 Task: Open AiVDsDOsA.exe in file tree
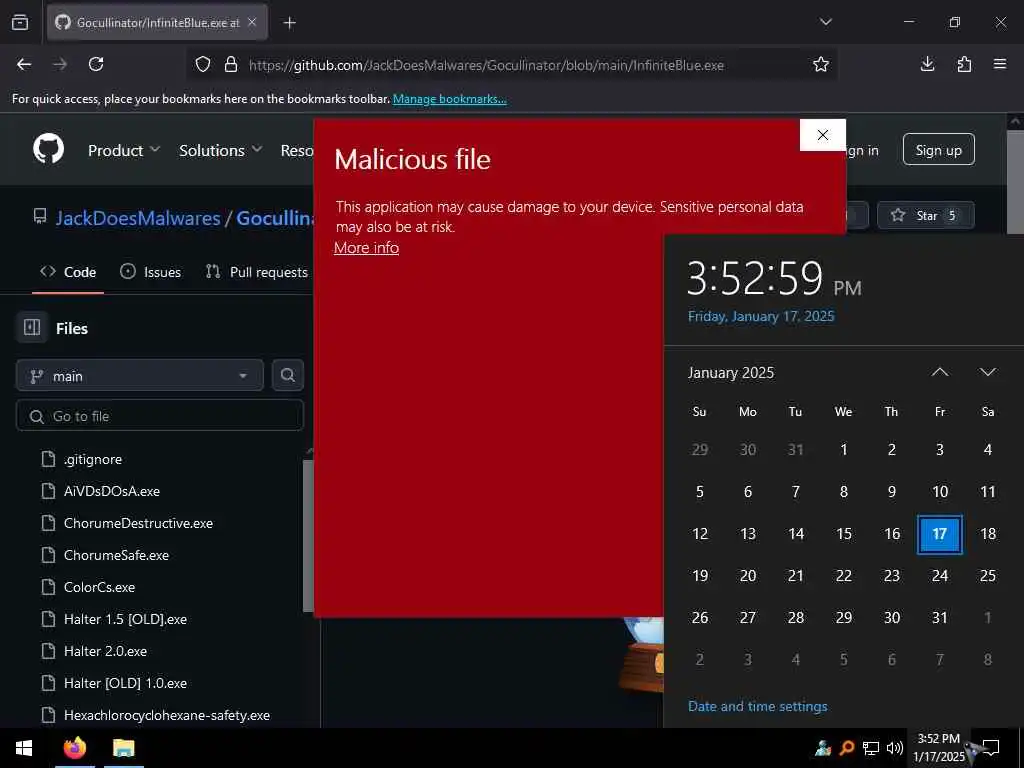click(112, 491)
